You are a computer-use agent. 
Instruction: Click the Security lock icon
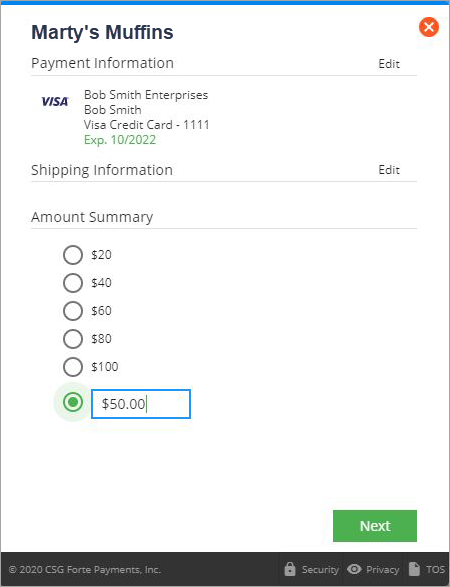290,569
